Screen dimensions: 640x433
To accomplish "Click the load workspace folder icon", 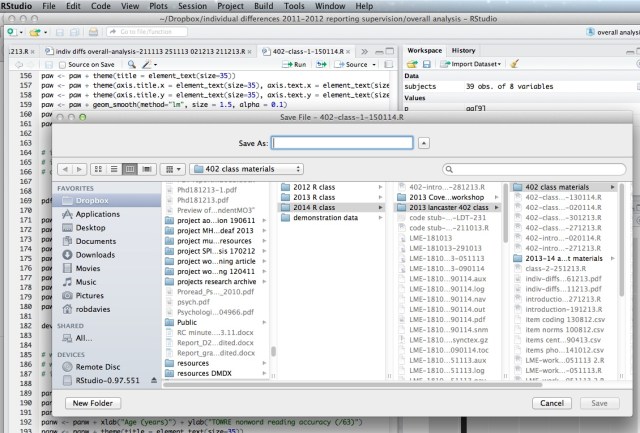I will click(412, 64).
